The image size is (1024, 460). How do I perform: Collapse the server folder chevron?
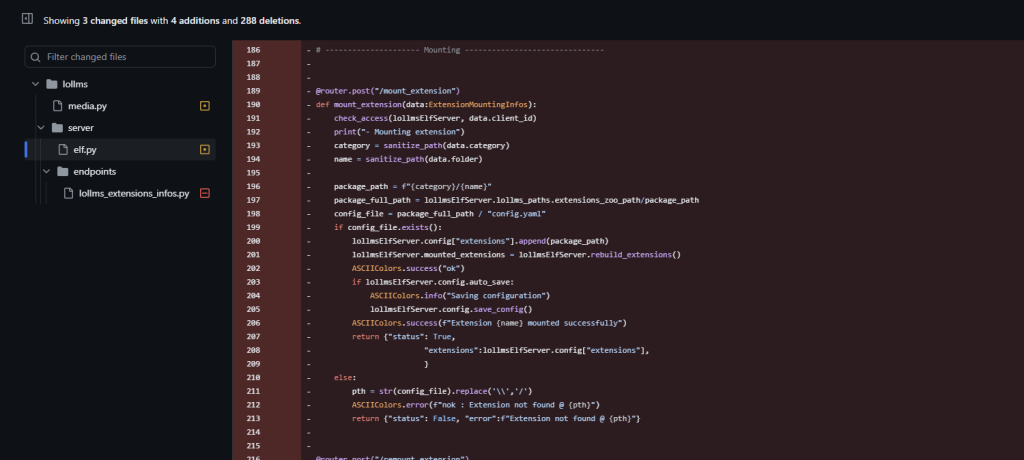coord(41,128)
